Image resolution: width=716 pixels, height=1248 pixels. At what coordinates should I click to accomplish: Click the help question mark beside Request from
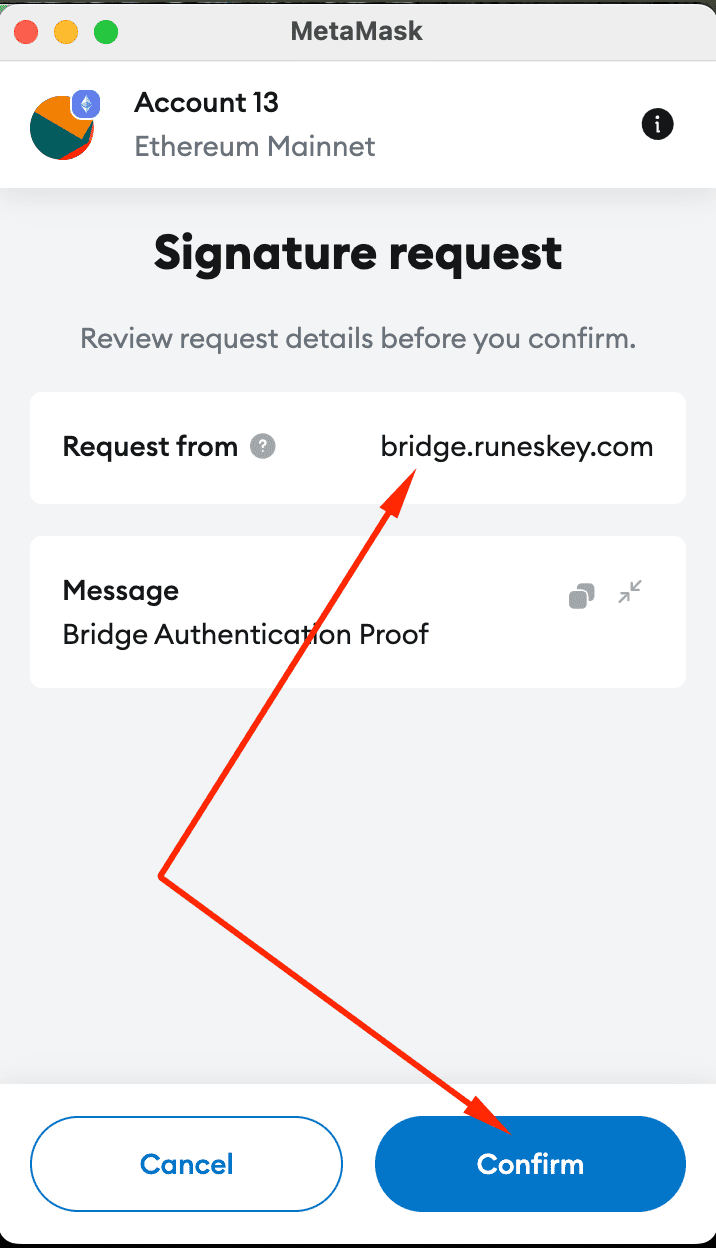click(x=262, y=447)
